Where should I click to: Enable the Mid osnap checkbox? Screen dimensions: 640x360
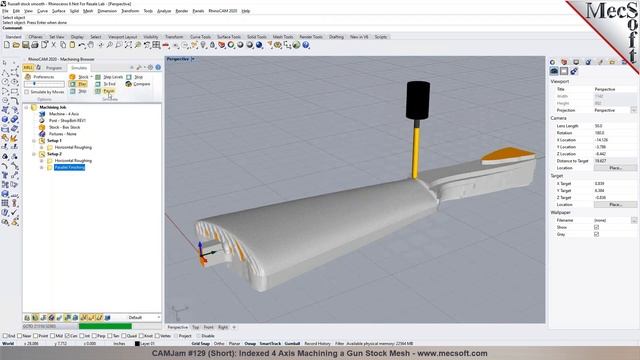[53, 336]
